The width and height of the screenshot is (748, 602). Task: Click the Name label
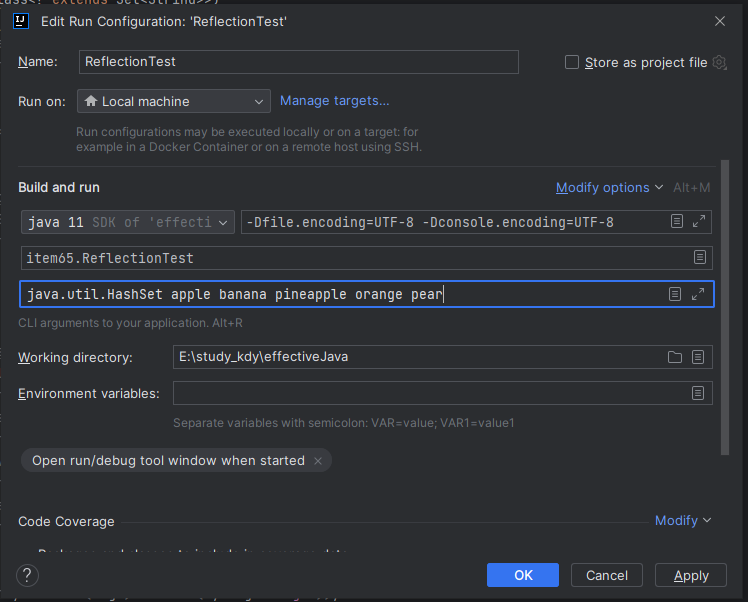click(38, 62)
